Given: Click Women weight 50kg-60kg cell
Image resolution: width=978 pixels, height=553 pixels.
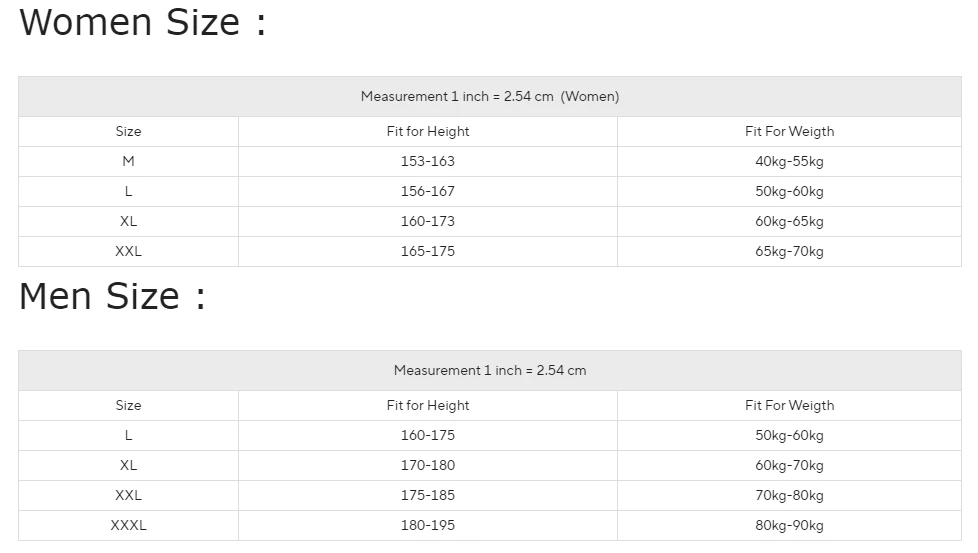Looking at the screenshot, I should 789,192.
